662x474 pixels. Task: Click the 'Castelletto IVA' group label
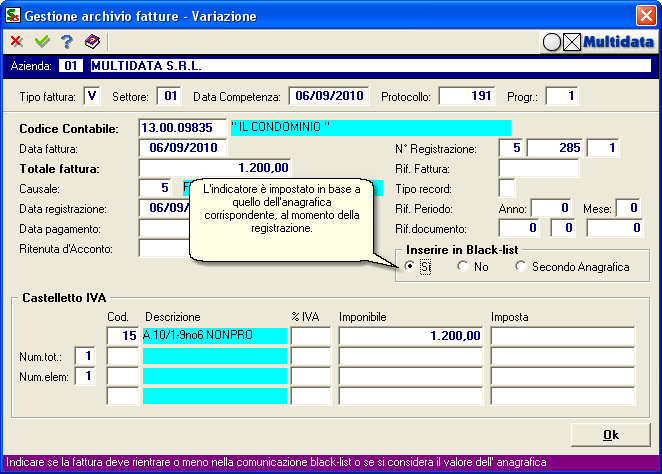pyautogui.click(x=64, y=298)
